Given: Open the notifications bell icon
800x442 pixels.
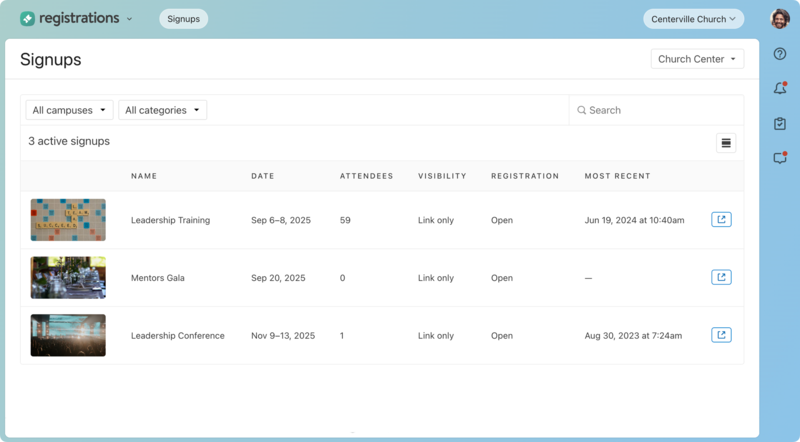Looking at the screenshot, I should tap(780, 88).
